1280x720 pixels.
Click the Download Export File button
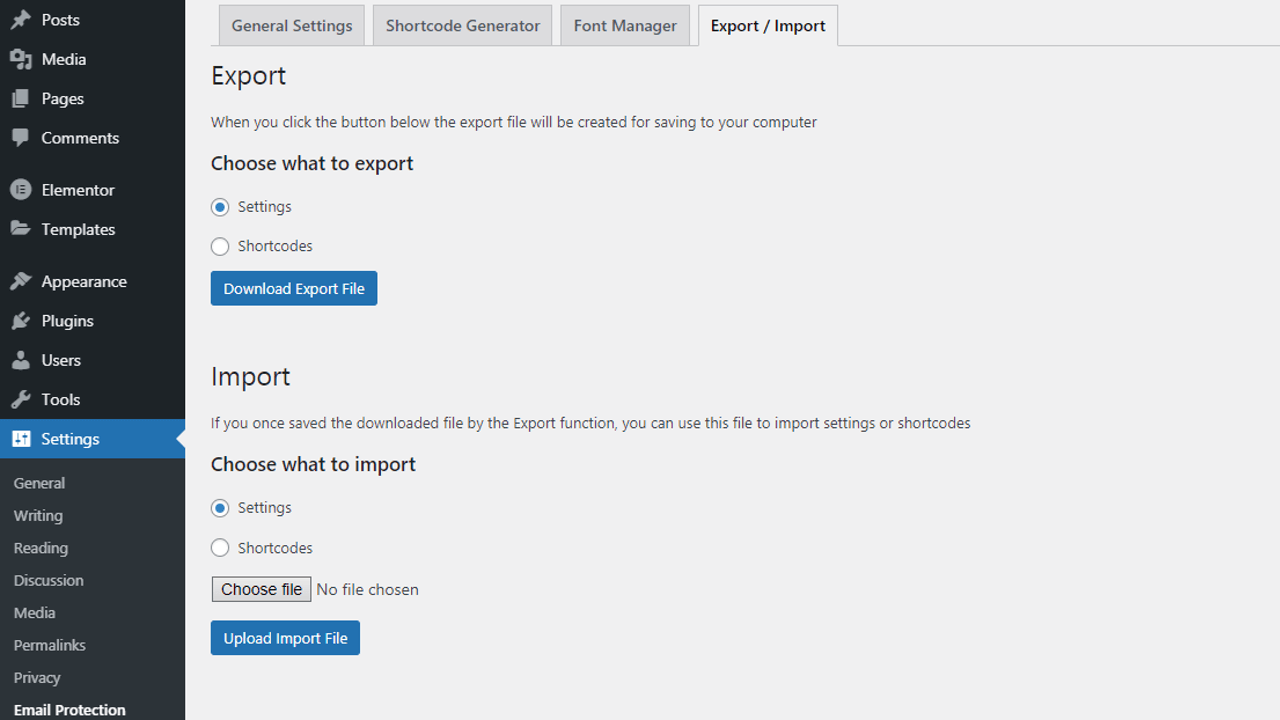pyautogui.click(x=293, y=288)
